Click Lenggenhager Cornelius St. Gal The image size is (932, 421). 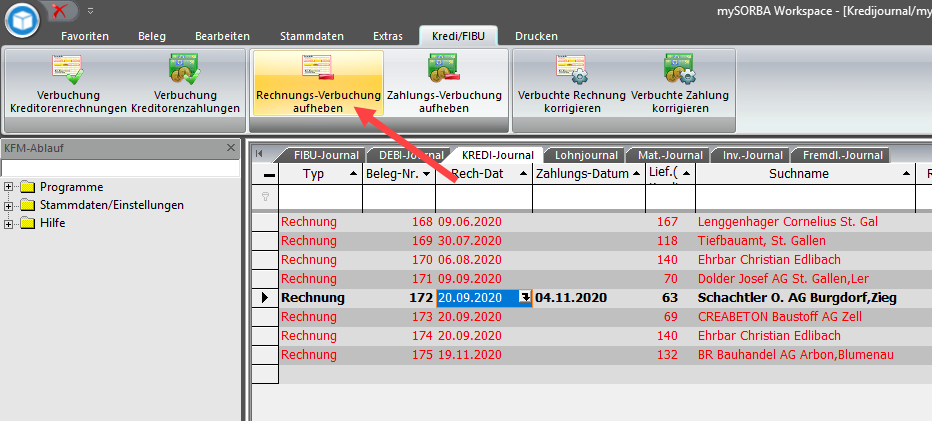(788, 222)
